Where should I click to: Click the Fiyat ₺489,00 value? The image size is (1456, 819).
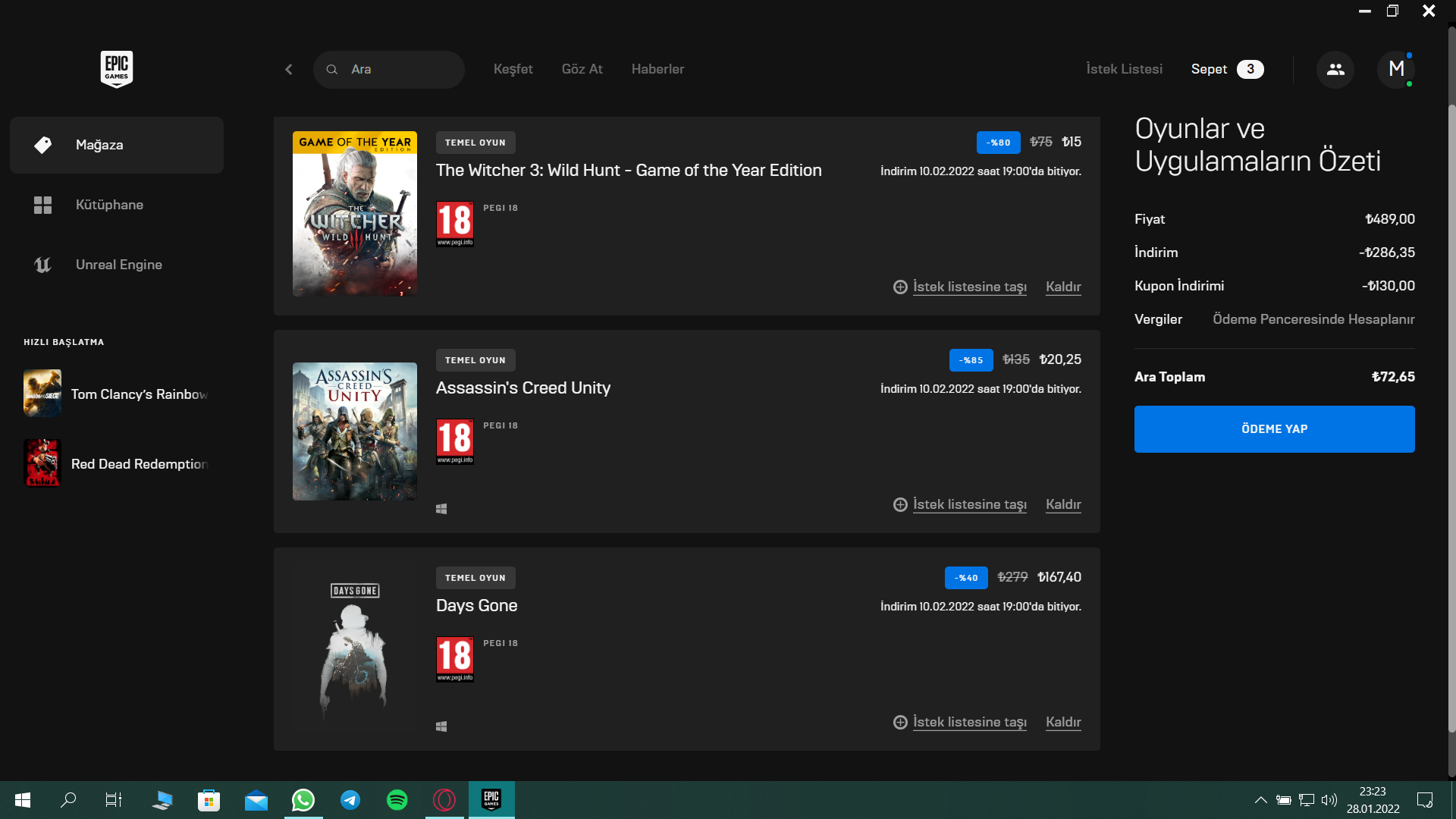(x=1390, y=219)
